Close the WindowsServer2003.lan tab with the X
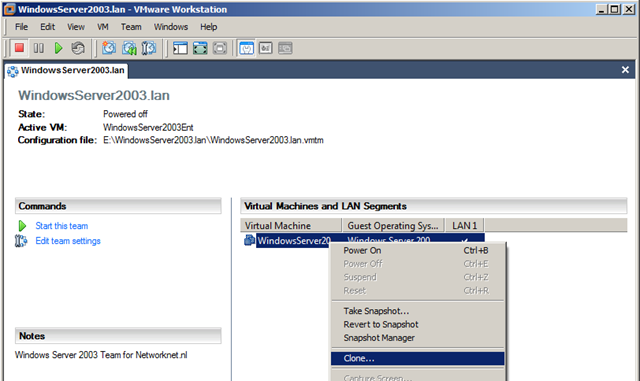 point(625,70)
